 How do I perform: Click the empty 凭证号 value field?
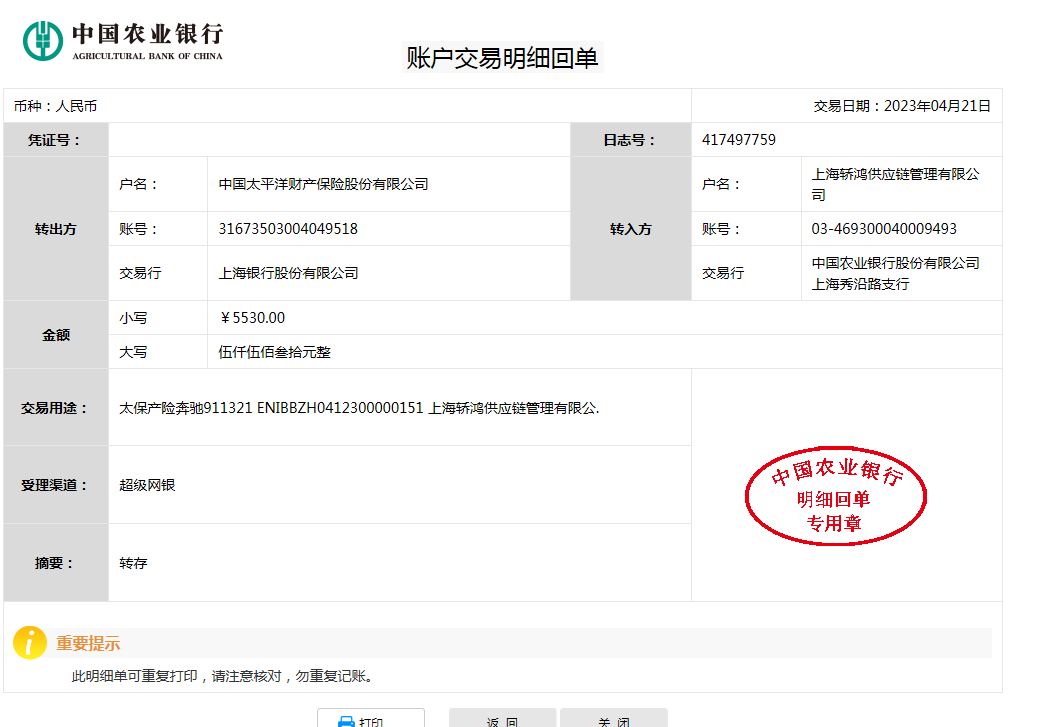339,140
